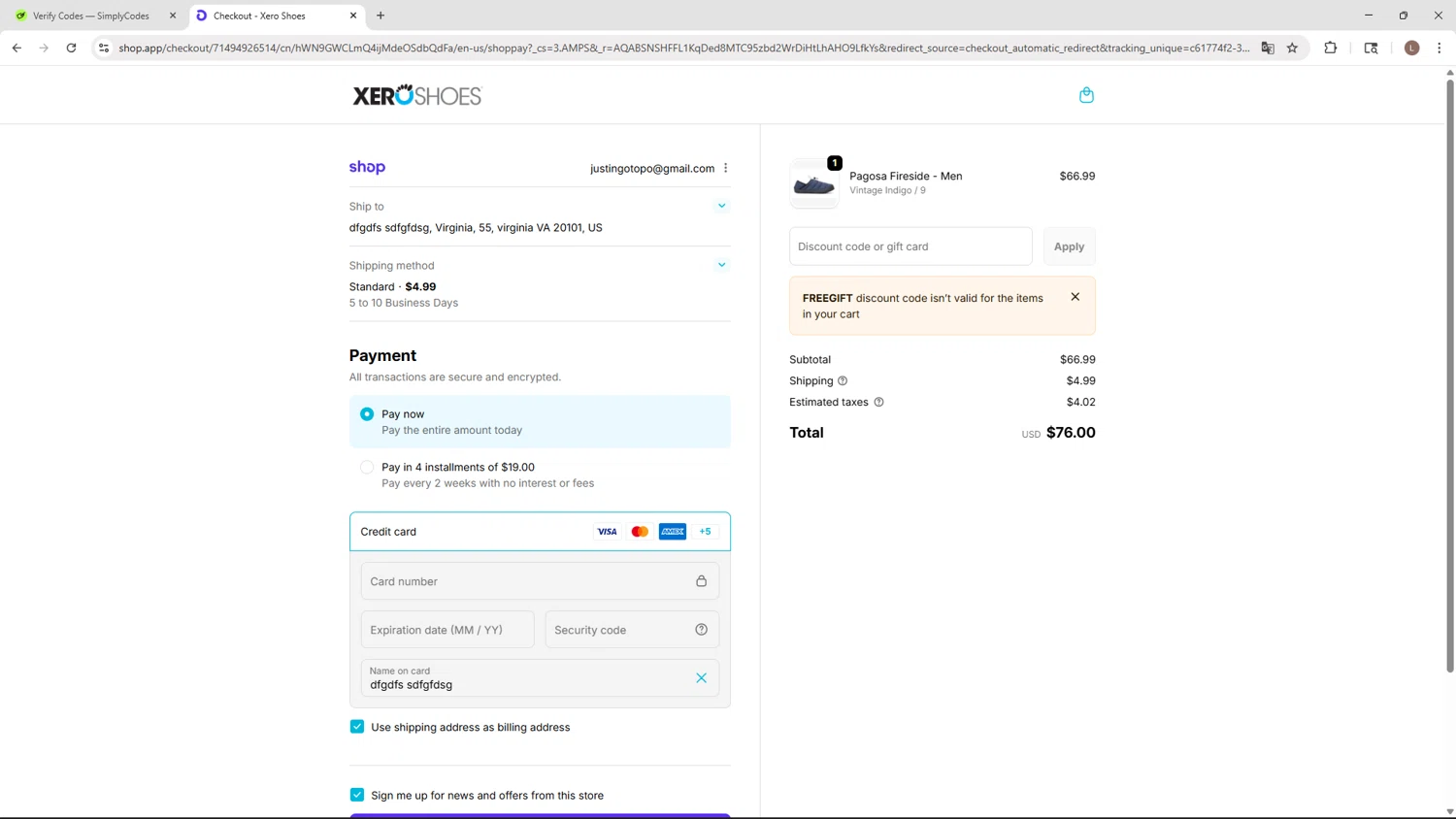The width and height of the screenshot is (1456, 819).
Task: Click the page vertical scrollbar
Action: pos(1450,376)
